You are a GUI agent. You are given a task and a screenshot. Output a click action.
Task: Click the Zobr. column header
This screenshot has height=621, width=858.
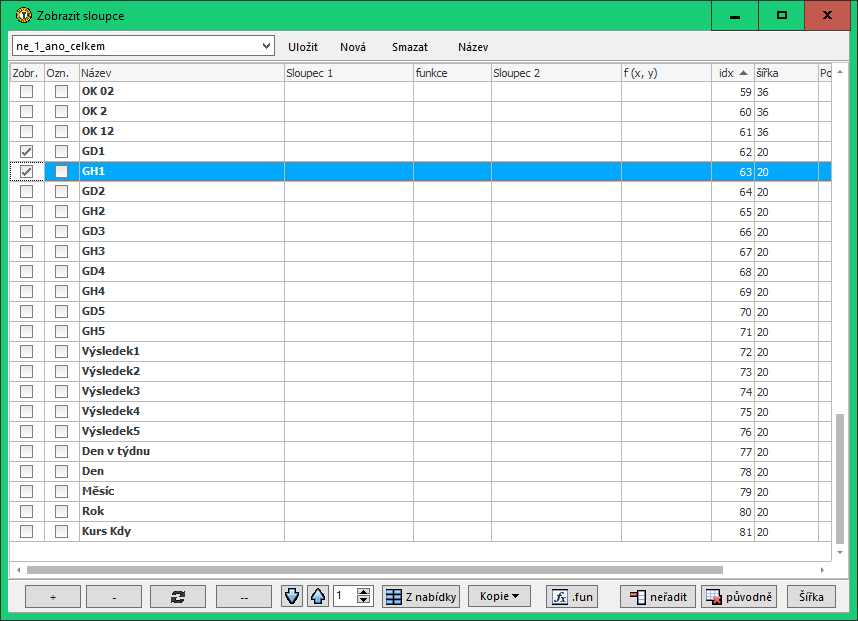pyautogui.click(x=26, y=73)
